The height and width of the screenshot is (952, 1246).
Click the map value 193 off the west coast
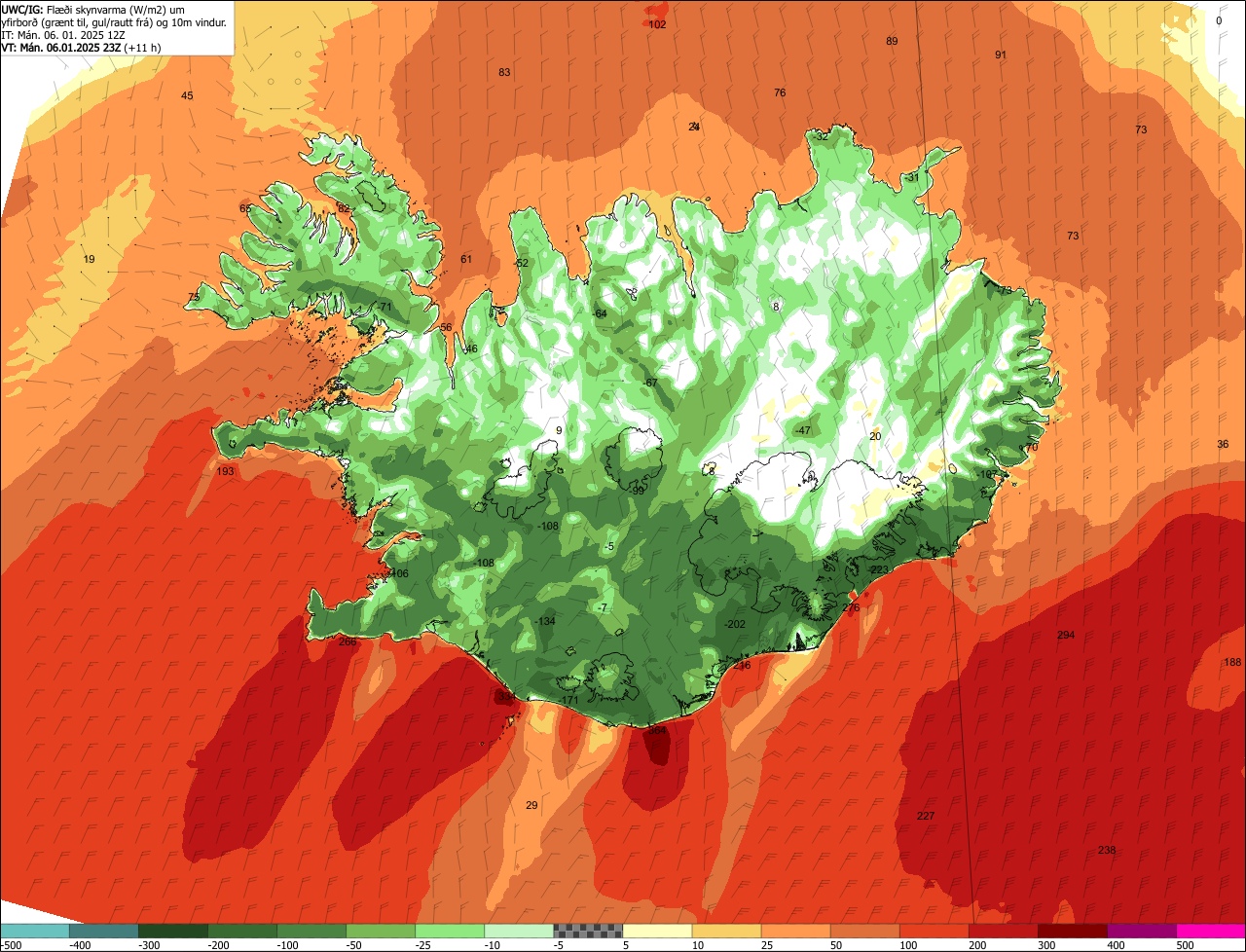[226, 471]
